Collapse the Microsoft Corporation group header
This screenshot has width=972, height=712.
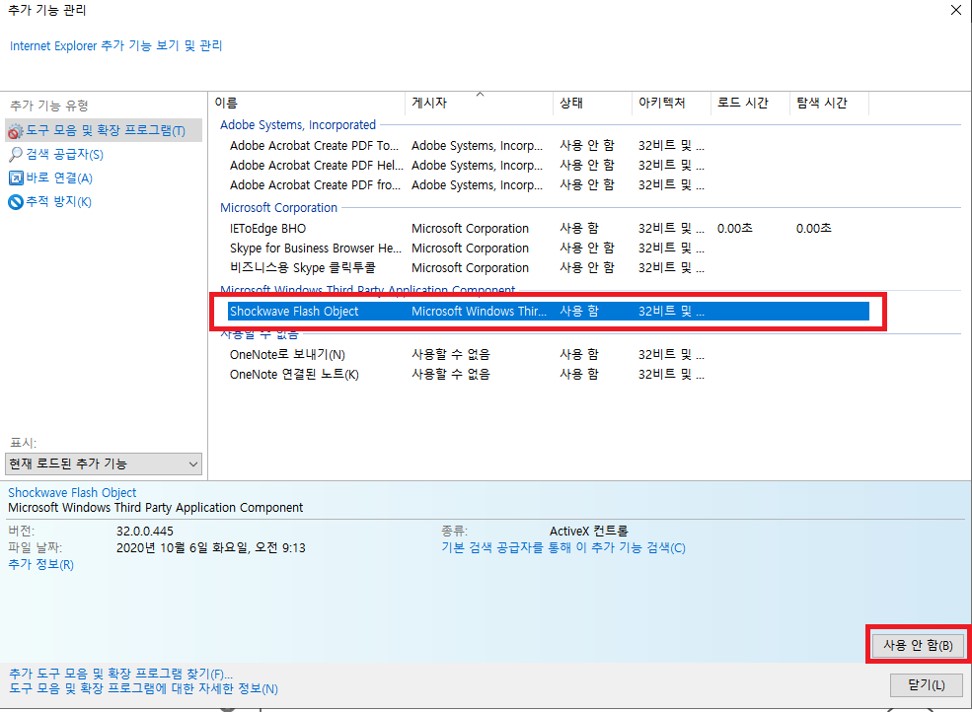coord(278,208)
